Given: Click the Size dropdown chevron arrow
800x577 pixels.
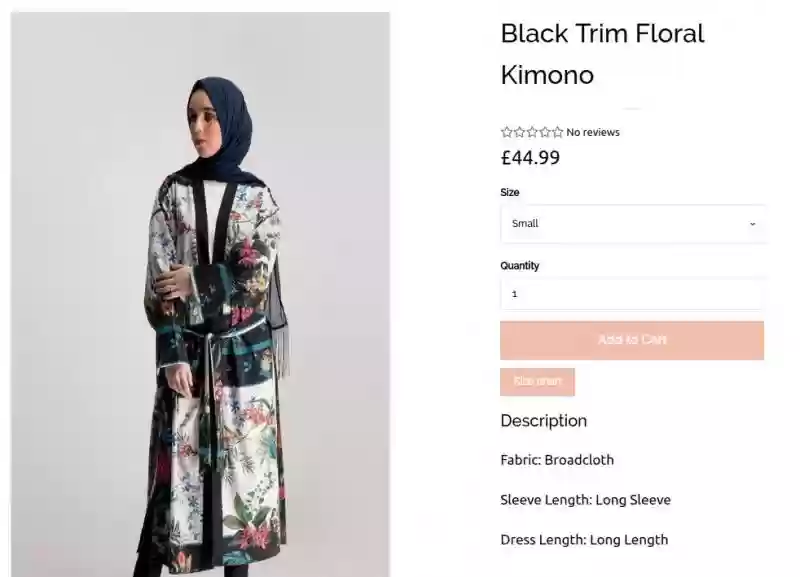Looking at the screenshot, I should [x=752, y=224].
